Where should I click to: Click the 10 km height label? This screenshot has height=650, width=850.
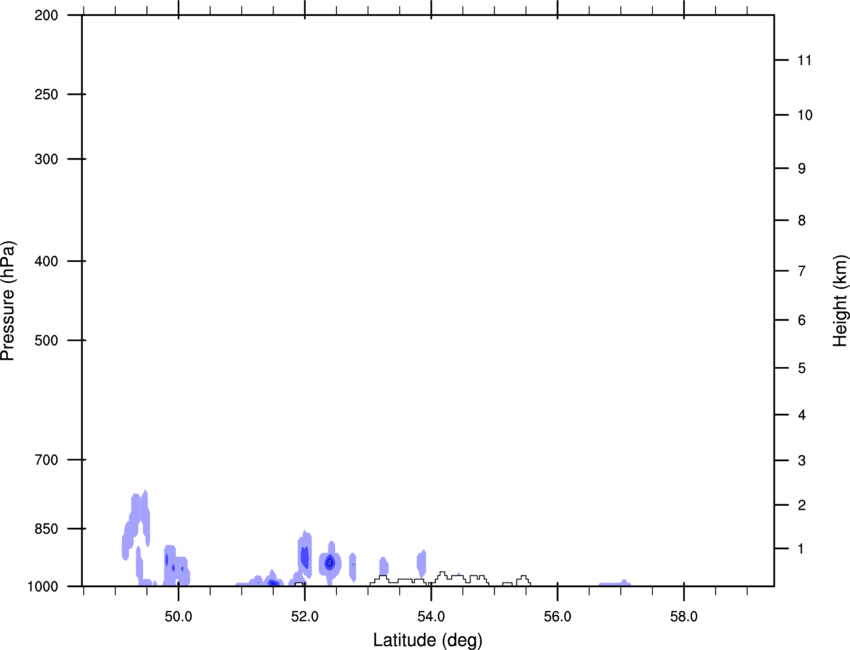pos(805,115)
